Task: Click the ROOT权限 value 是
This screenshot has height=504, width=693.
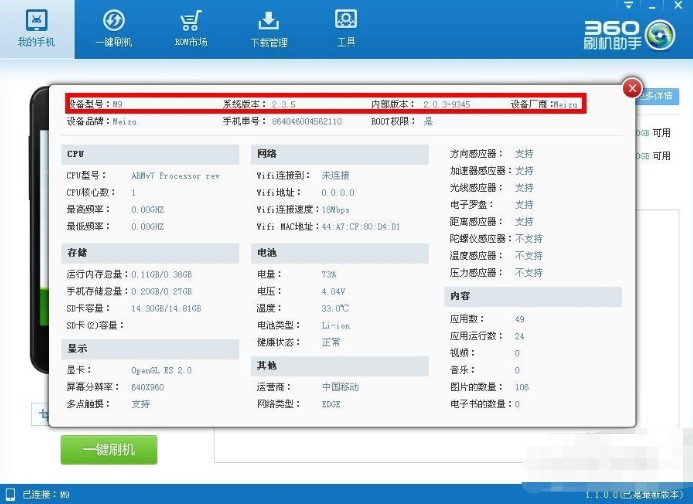Action: point(428,121)
